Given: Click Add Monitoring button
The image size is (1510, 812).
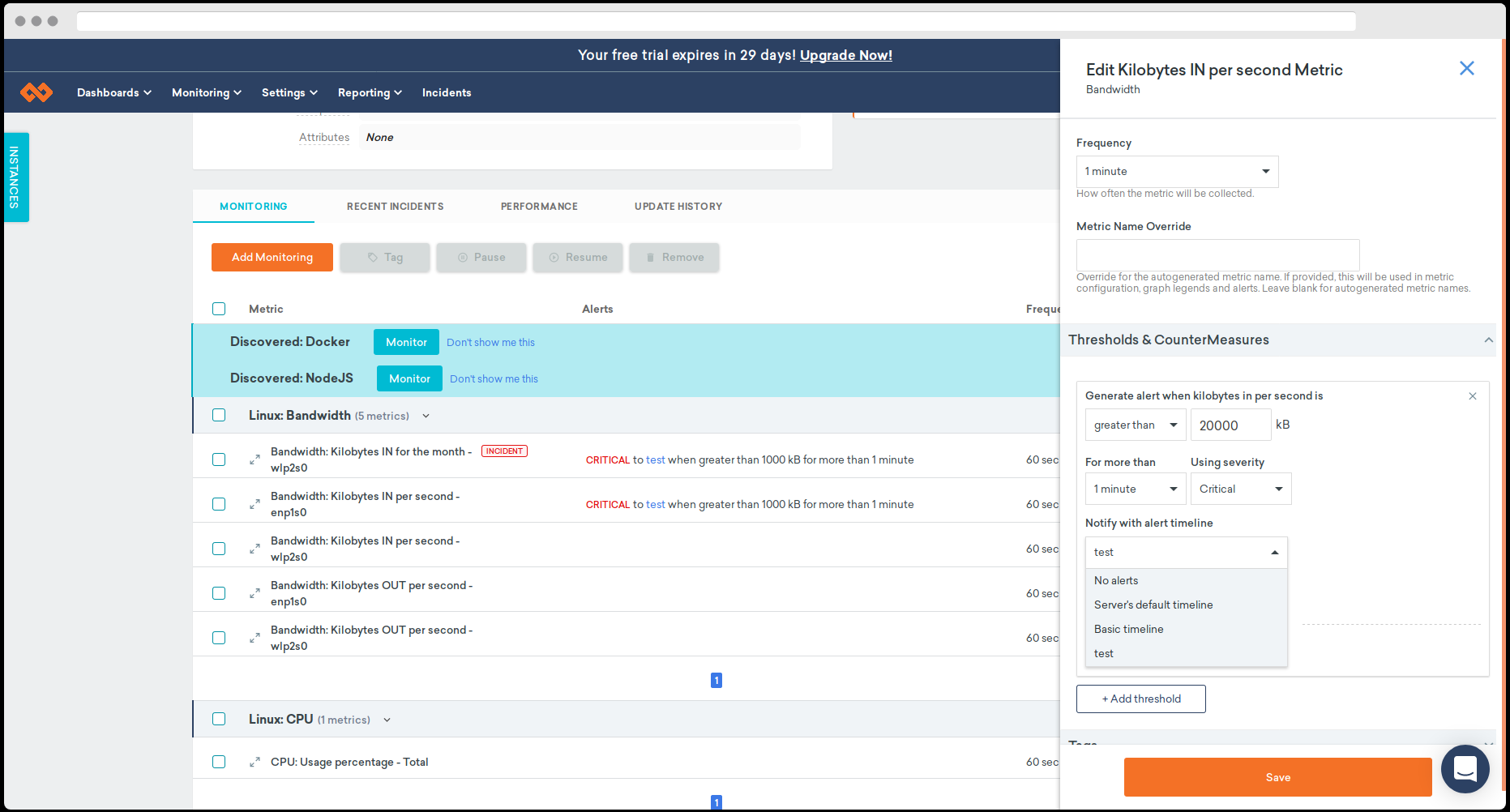Looking at the screenshot, I should 272,258.
